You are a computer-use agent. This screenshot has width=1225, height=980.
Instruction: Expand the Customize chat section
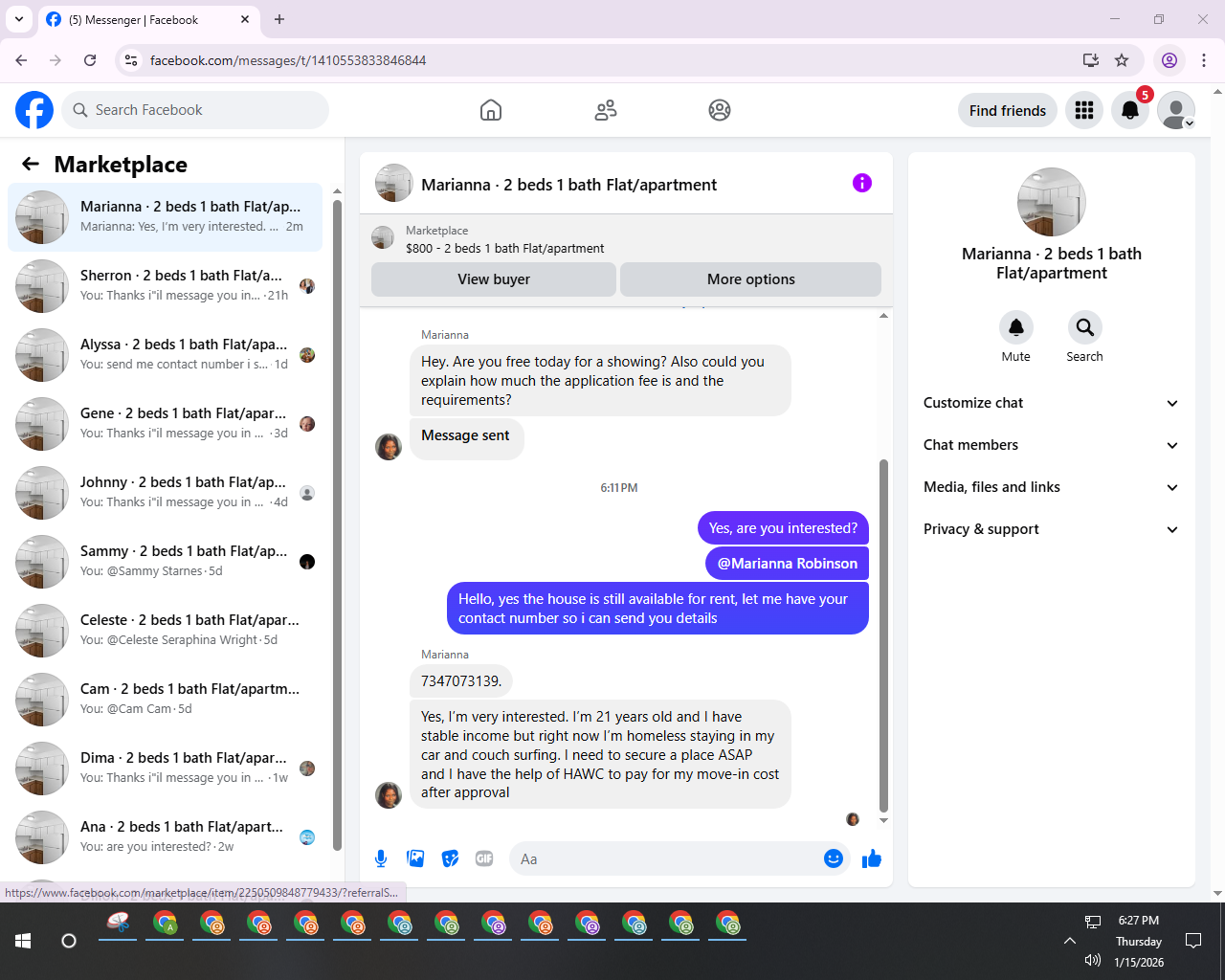pos(1051,403)
